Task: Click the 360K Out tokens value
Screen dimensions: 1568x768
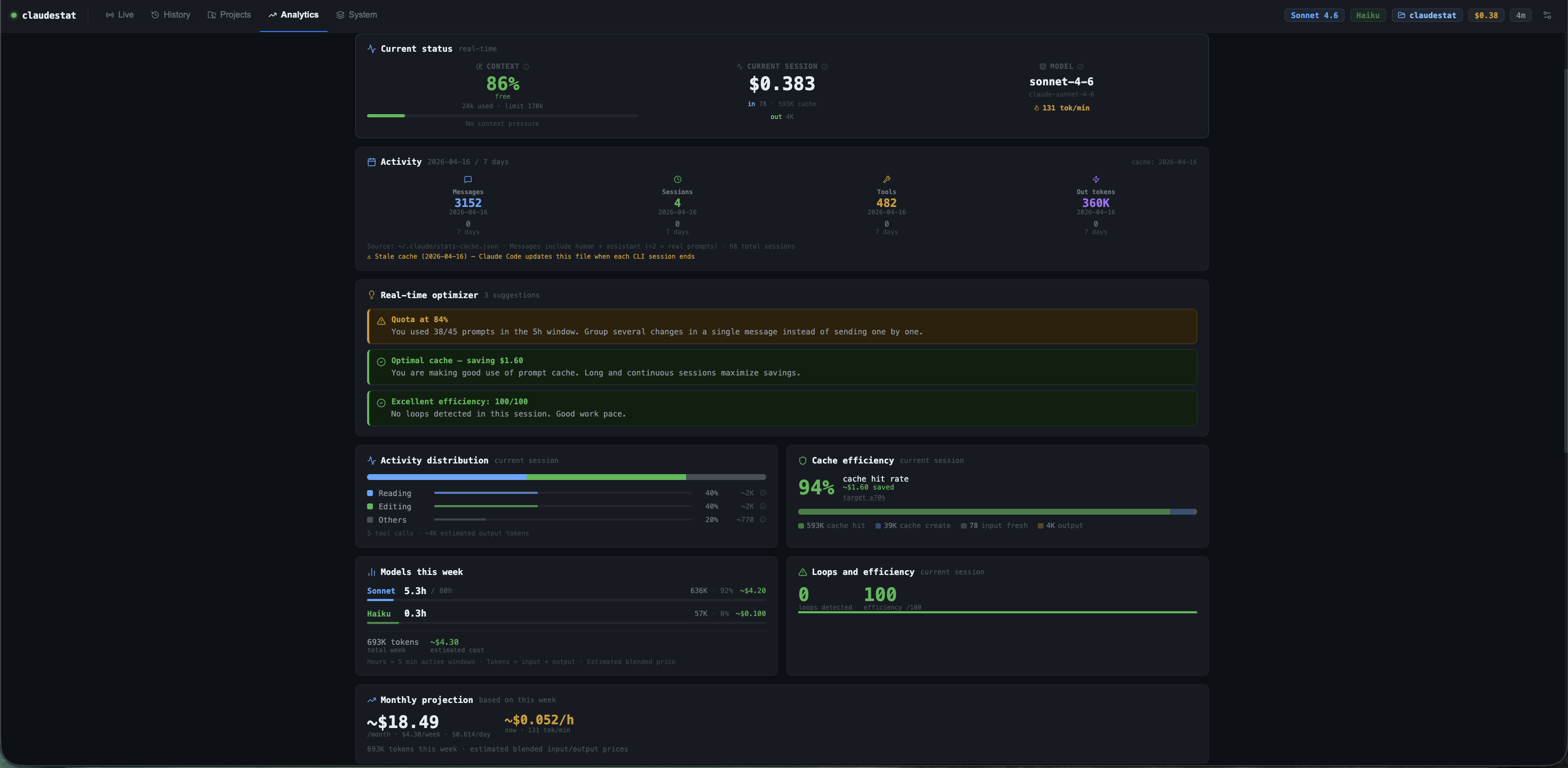Action: (x=1096, y=203)
